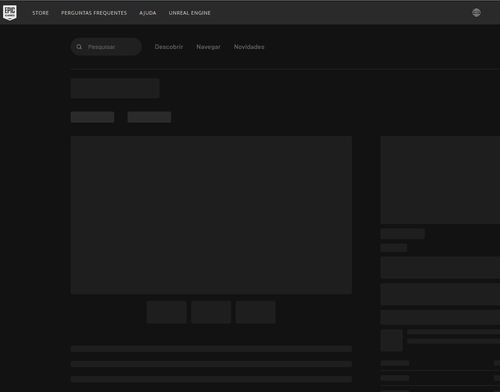Viewport: 500px width, 392px height.
Task: Click the Epic Games logo
Action: (10, 13)
